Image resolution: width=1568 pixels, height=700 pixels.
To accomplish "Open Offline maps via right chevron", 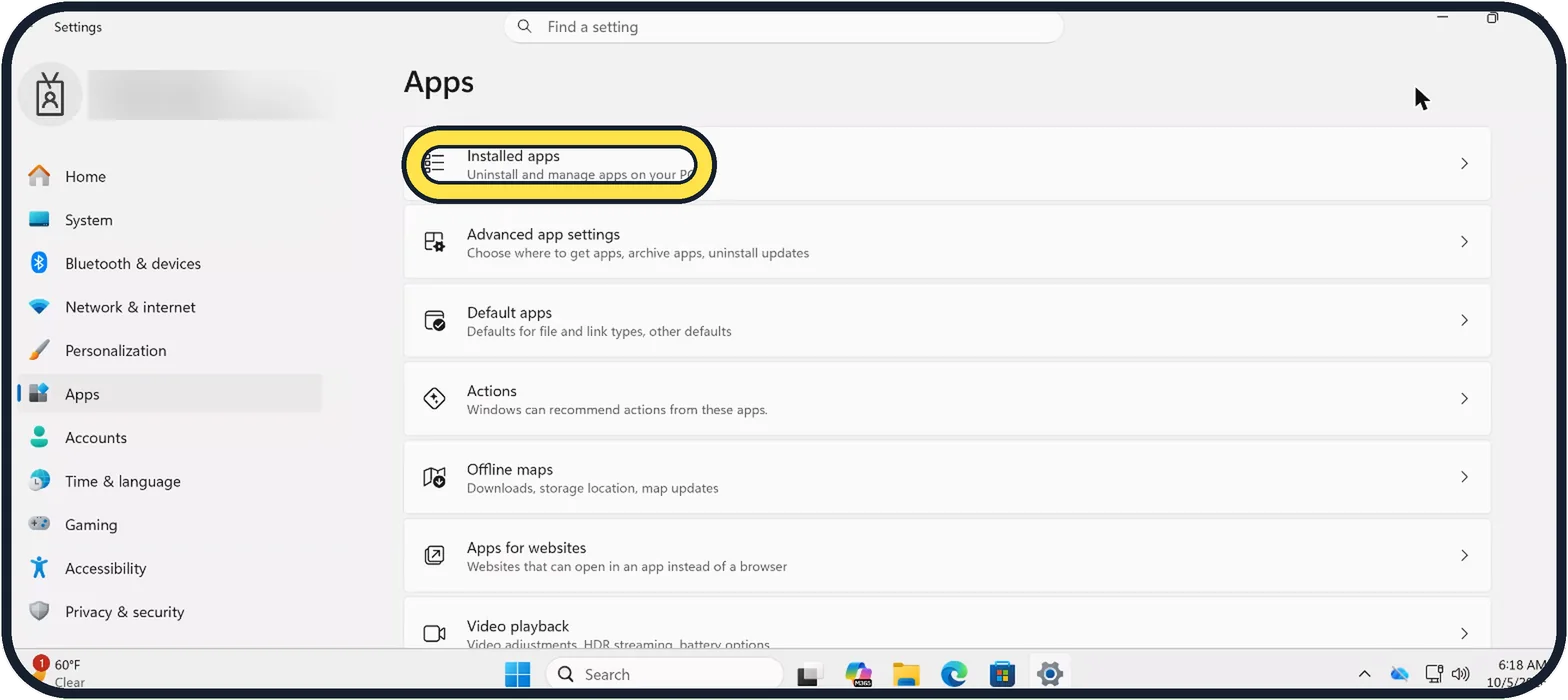I will tap(1464, 477).
